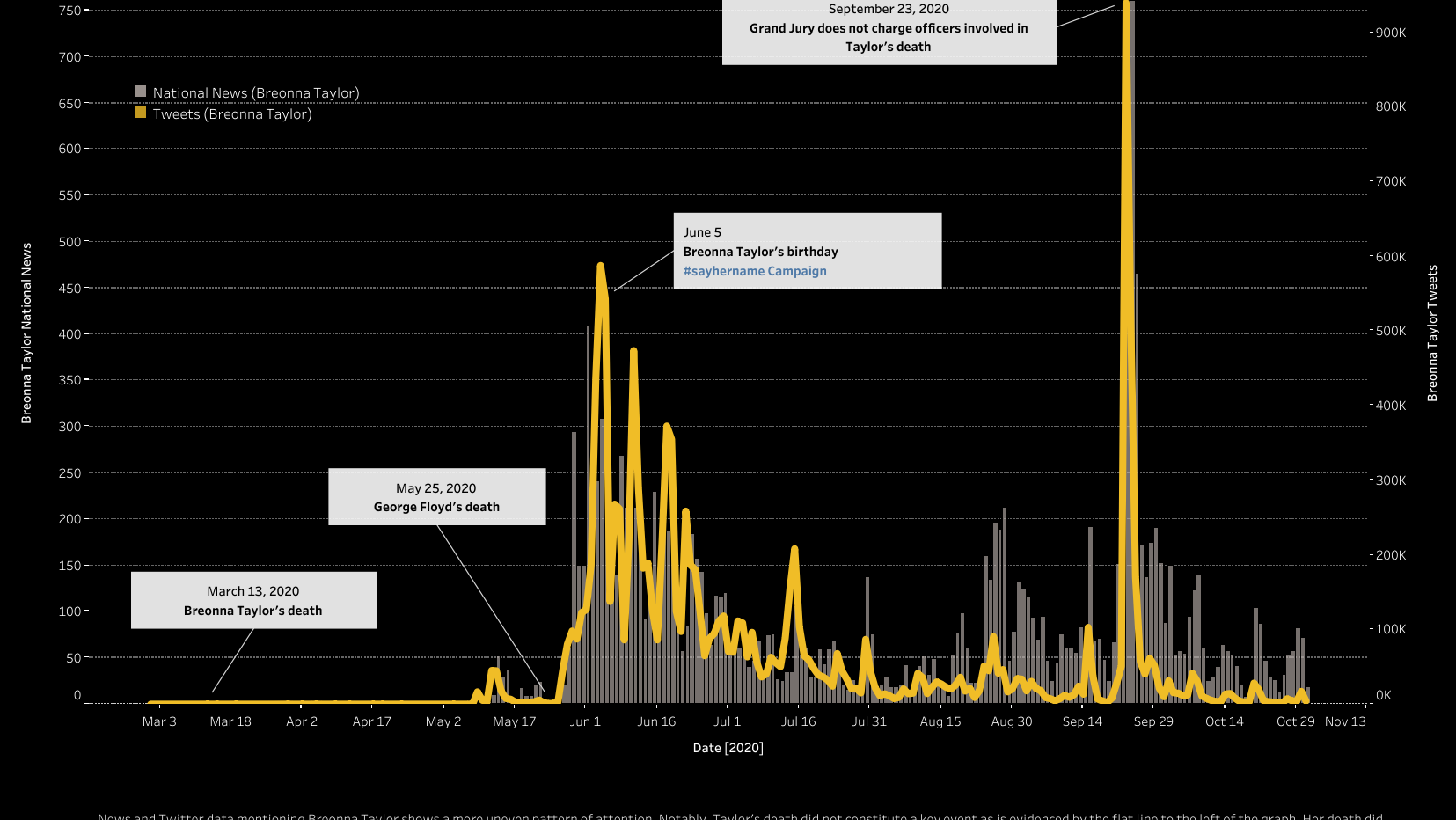The width and height of the screenshot is (1456, 820).
Task: Click the September 23 Grand Jury annotation box
Action: [889, 28]
